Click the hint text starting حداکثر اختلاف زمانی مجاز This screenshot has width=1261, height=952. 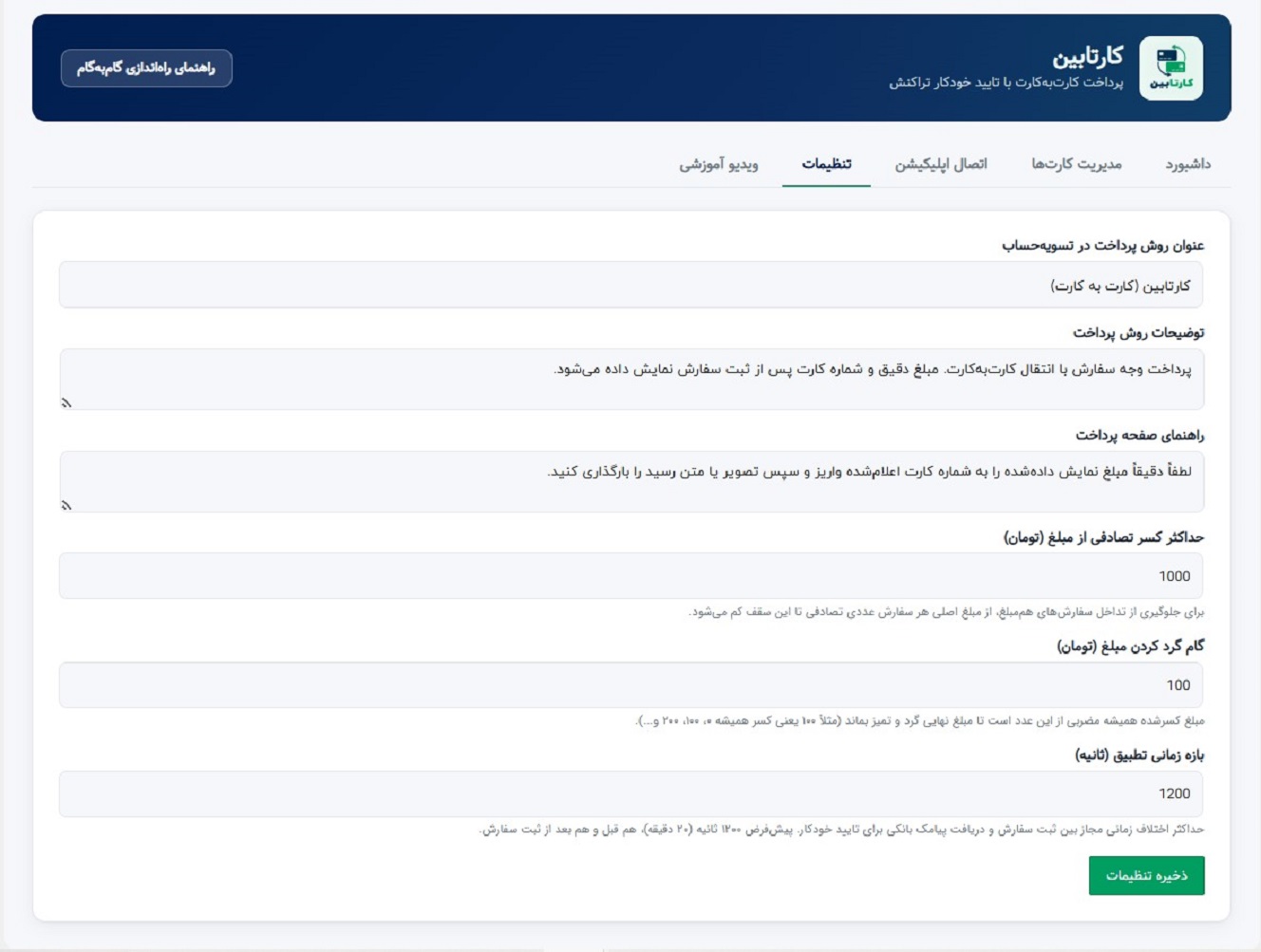point(841,830)
